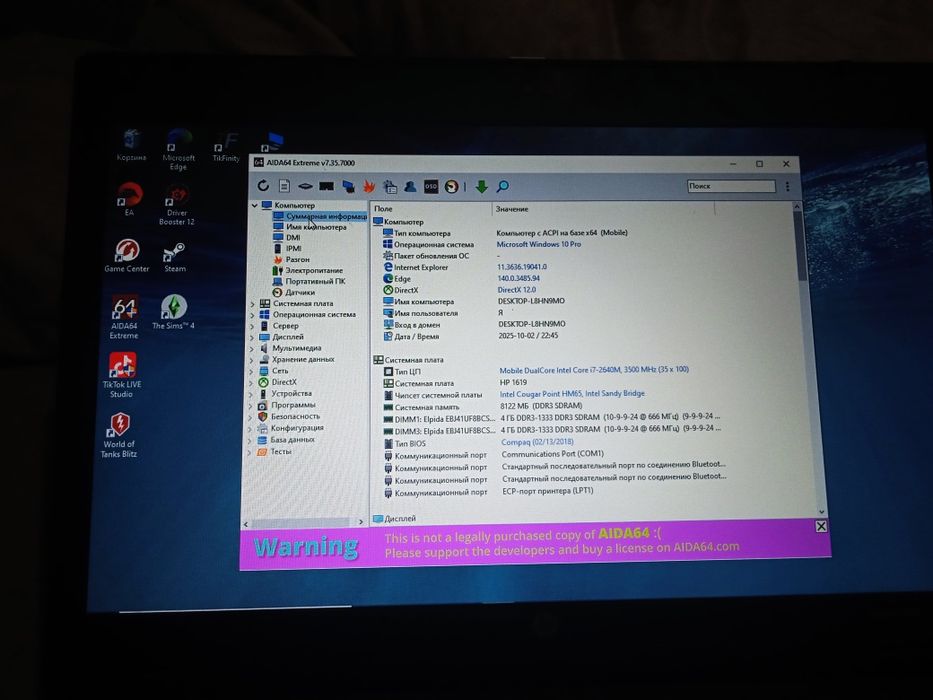Screen dimensions: 933x700
Task: Select the Системная память row
Action: point(482,407)
